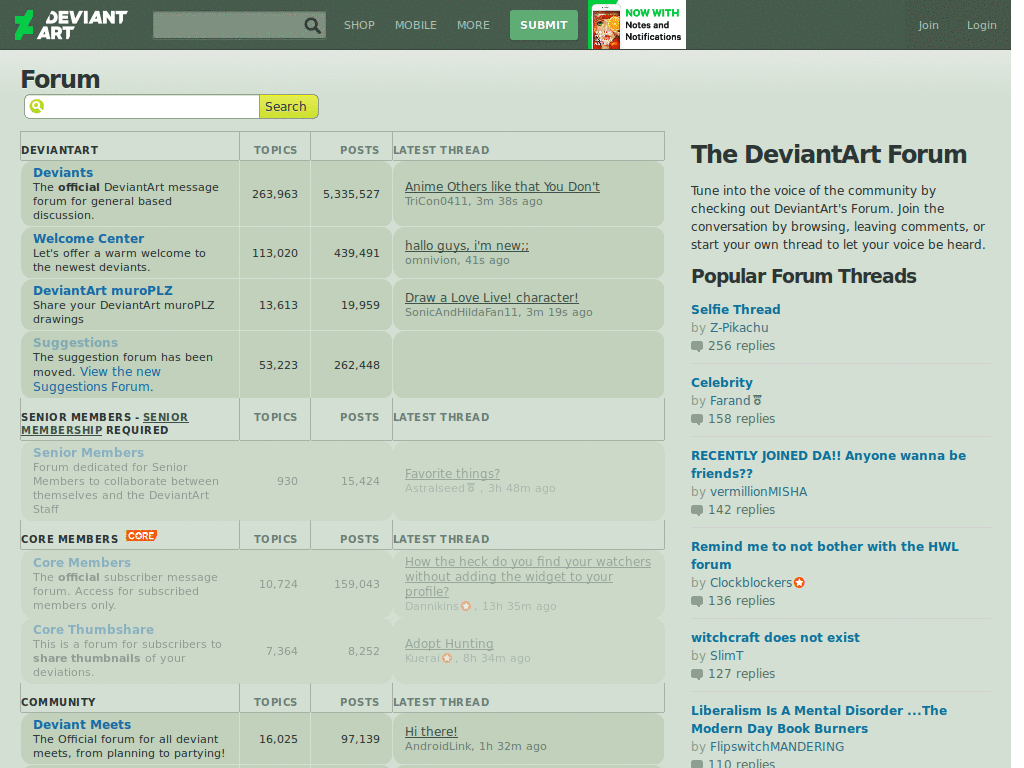
Task: Open the Deviant Meets forum
Action: [x=82, y=724]
